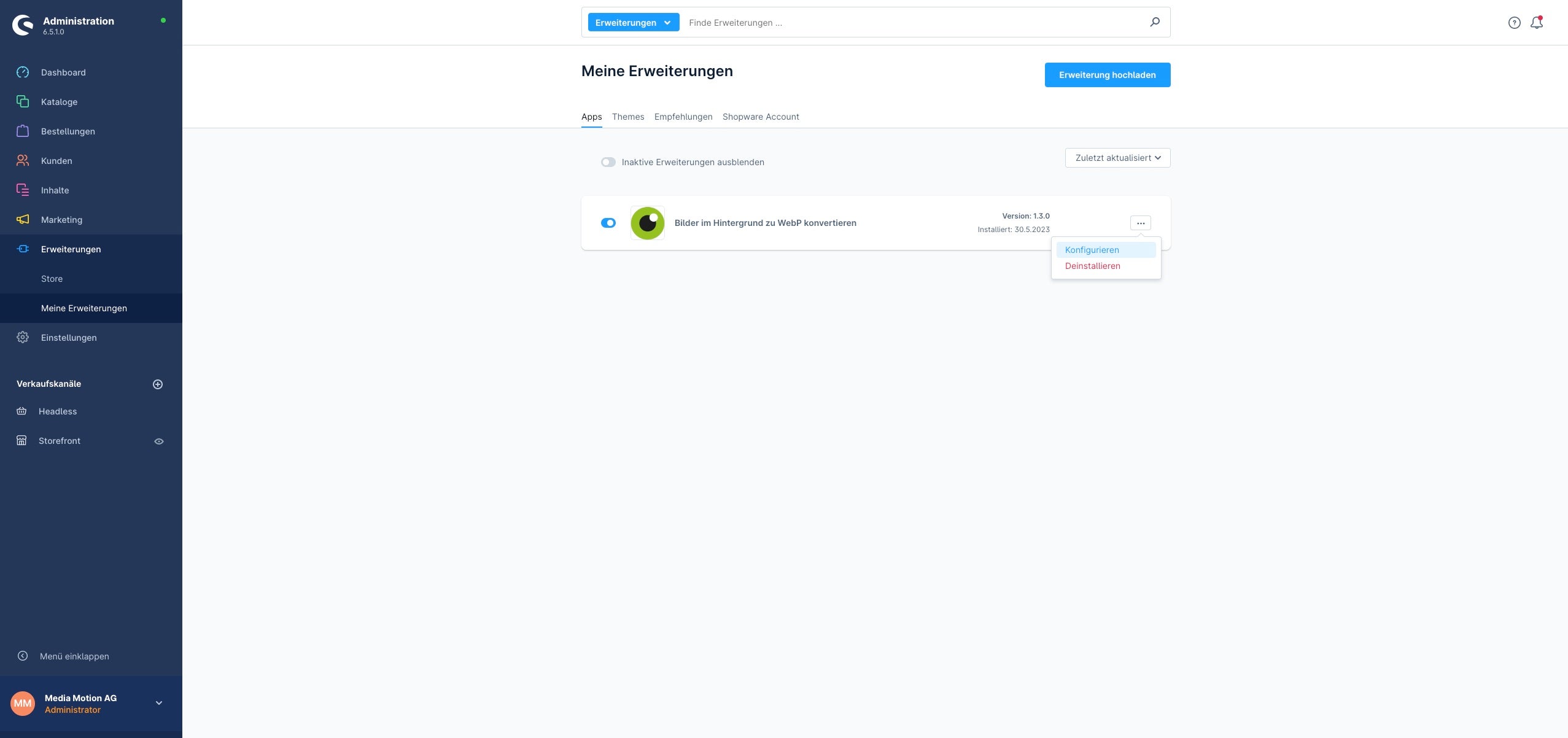Open the Kunden people icon
Image resolution: width=1568 pixels, height=738 pixels.
pyautogui.click(x=23, y=161)
